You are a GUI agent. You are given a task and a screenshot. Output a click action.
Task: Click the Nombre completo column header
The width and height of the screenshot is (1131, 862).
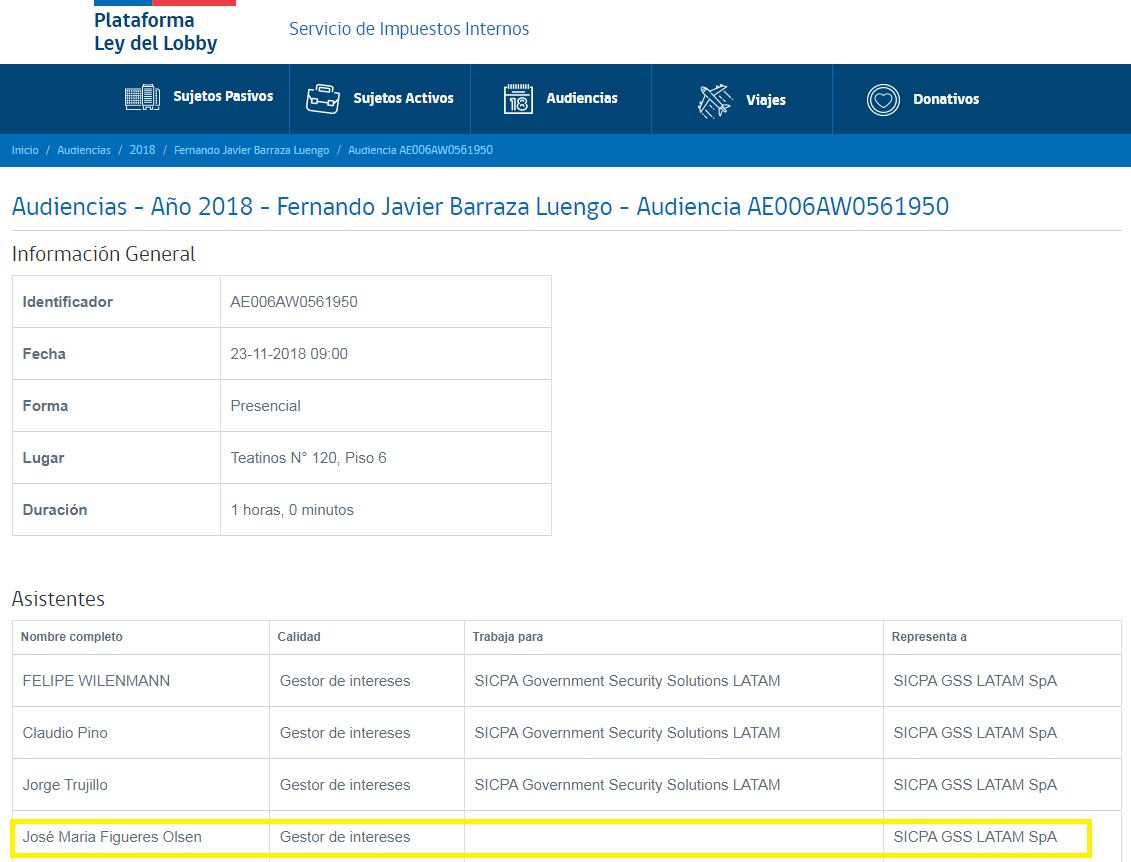[x=71, y=637]
